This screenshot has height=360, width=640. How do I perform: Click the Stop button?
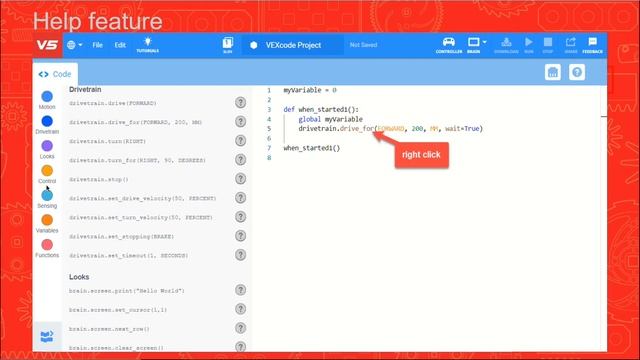548,45
